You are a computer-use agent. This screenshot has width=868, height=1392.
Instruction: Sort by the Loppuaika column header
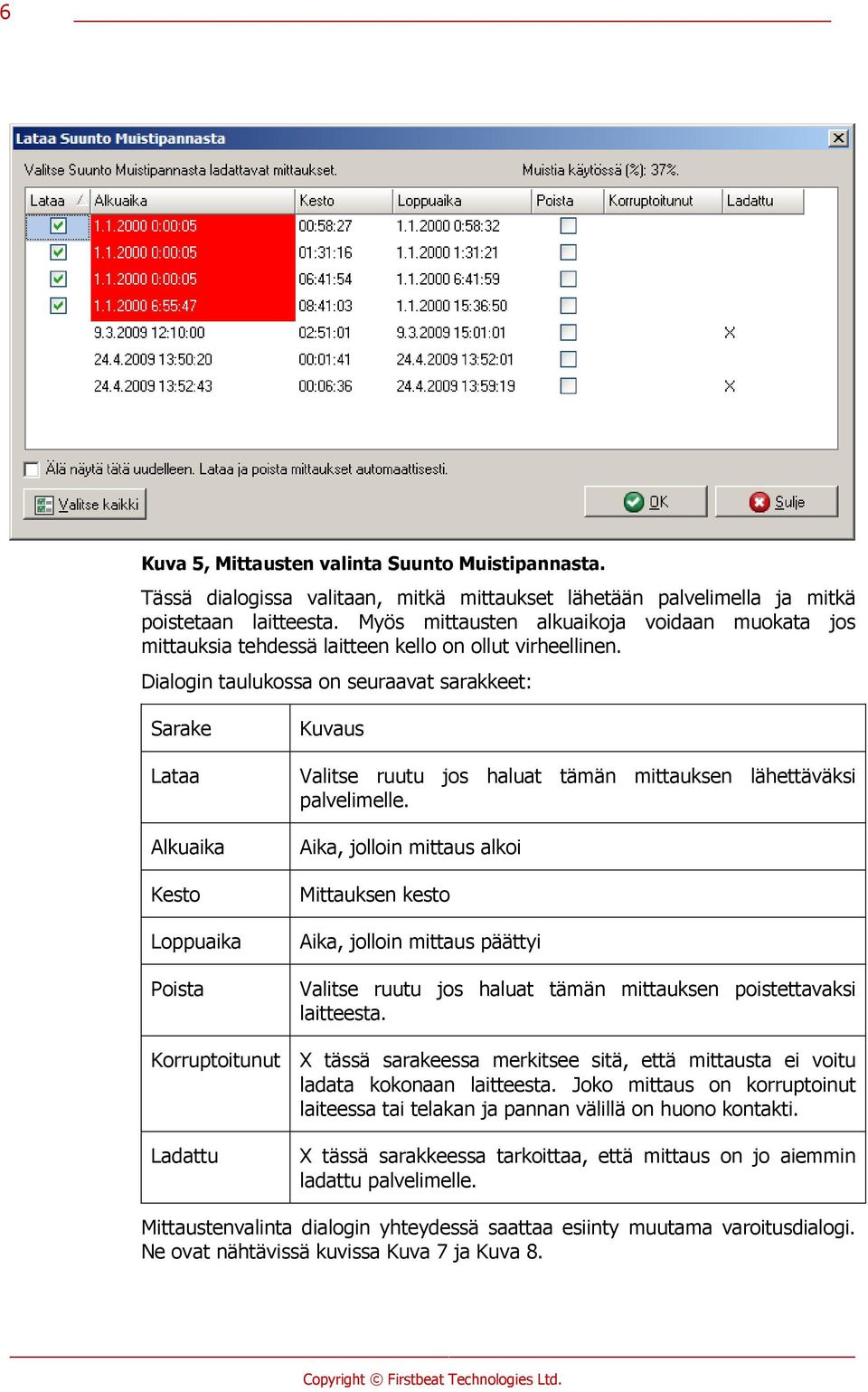click(462, 201)
